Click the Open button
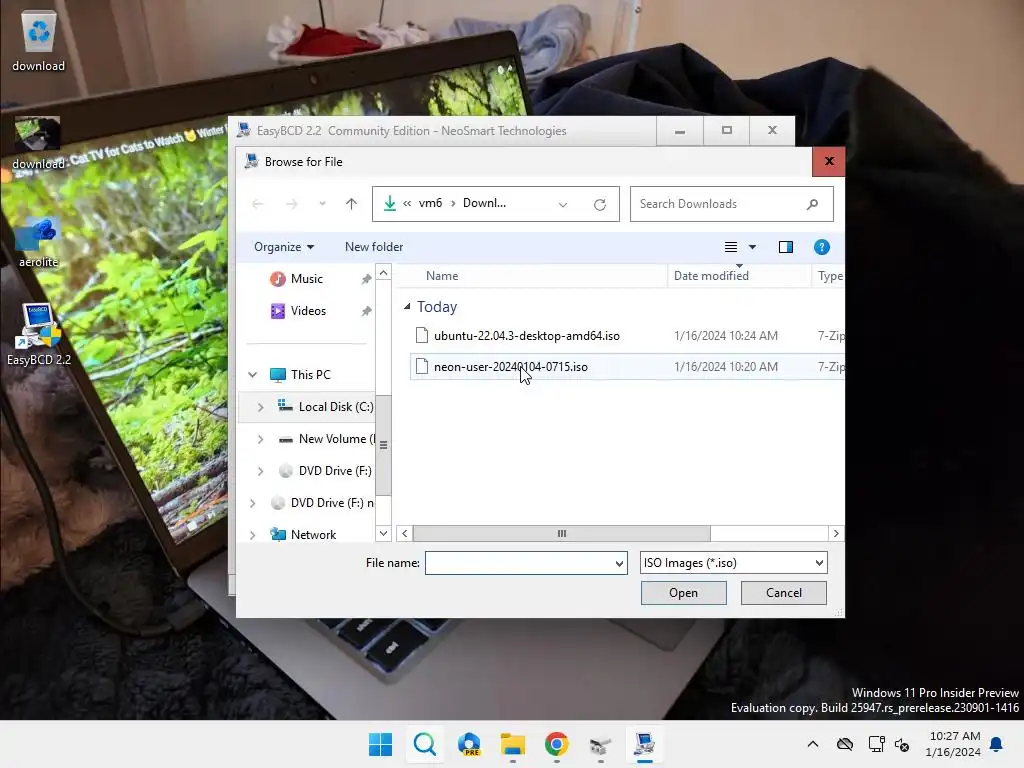Viewport: 1024px width, 768px height. tap(683, 593)
